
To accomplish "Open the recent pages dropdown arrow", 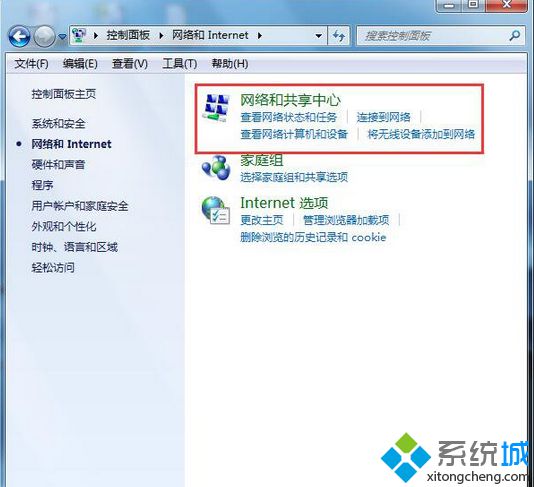I will tap(62, 36).
